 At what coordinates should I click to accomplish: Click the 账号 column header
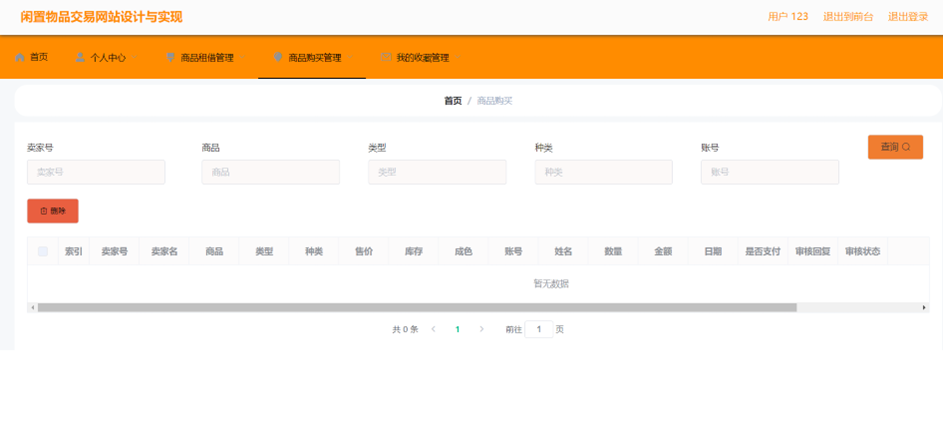[514, 252]
